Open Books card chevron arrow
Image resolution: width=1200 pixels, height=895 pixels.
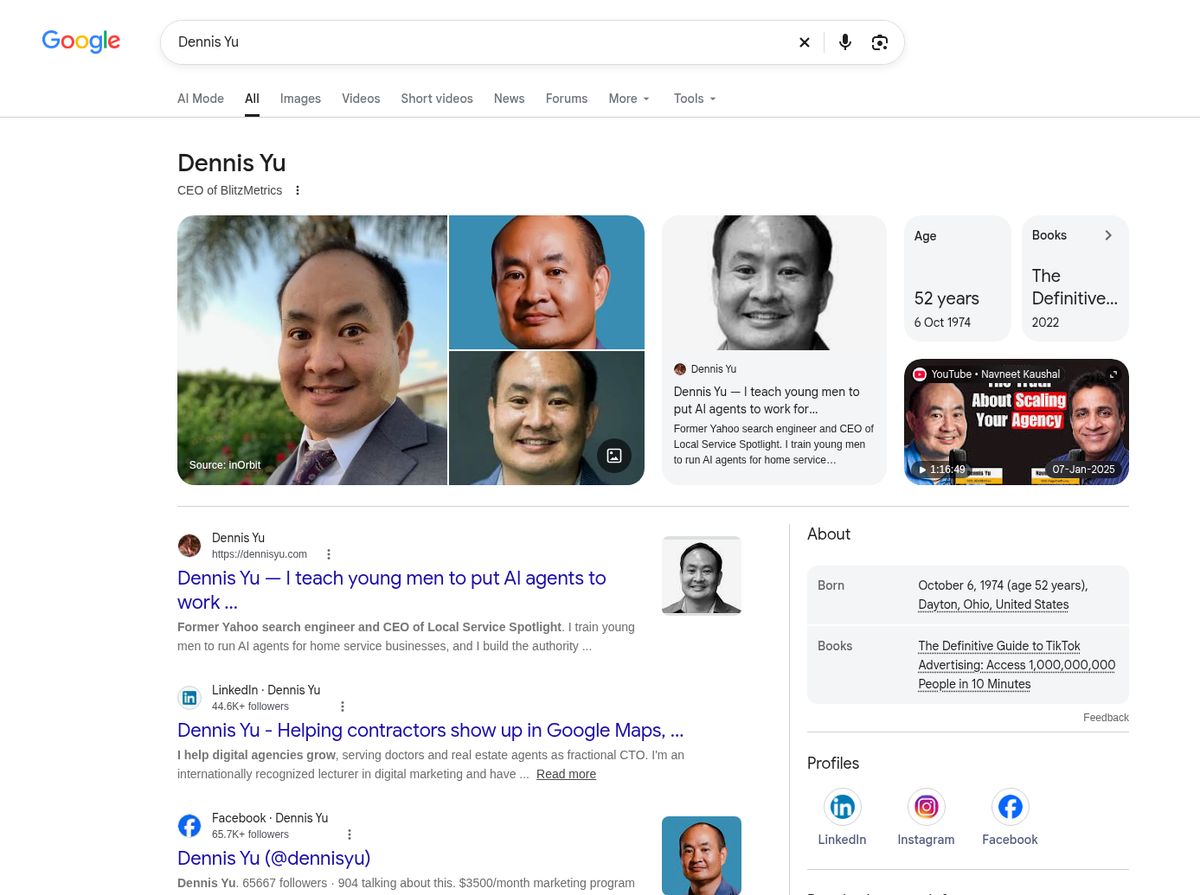click(x=1108, y=235)
